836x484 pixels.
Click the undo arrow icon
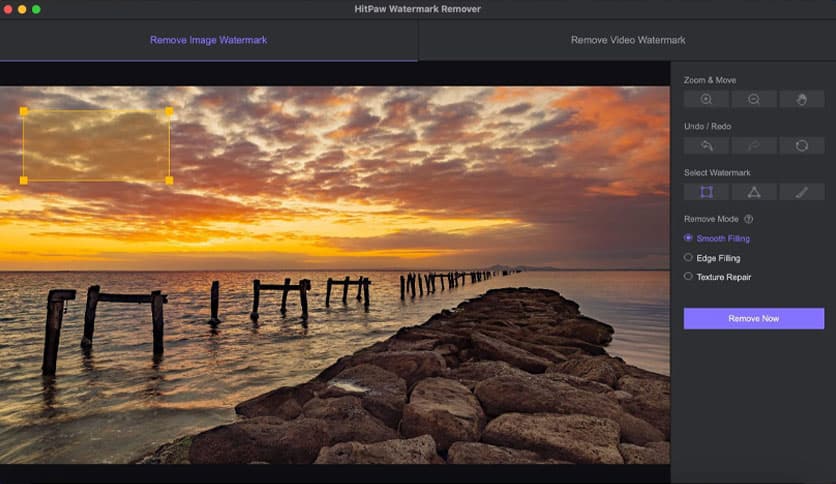point(706,146)
